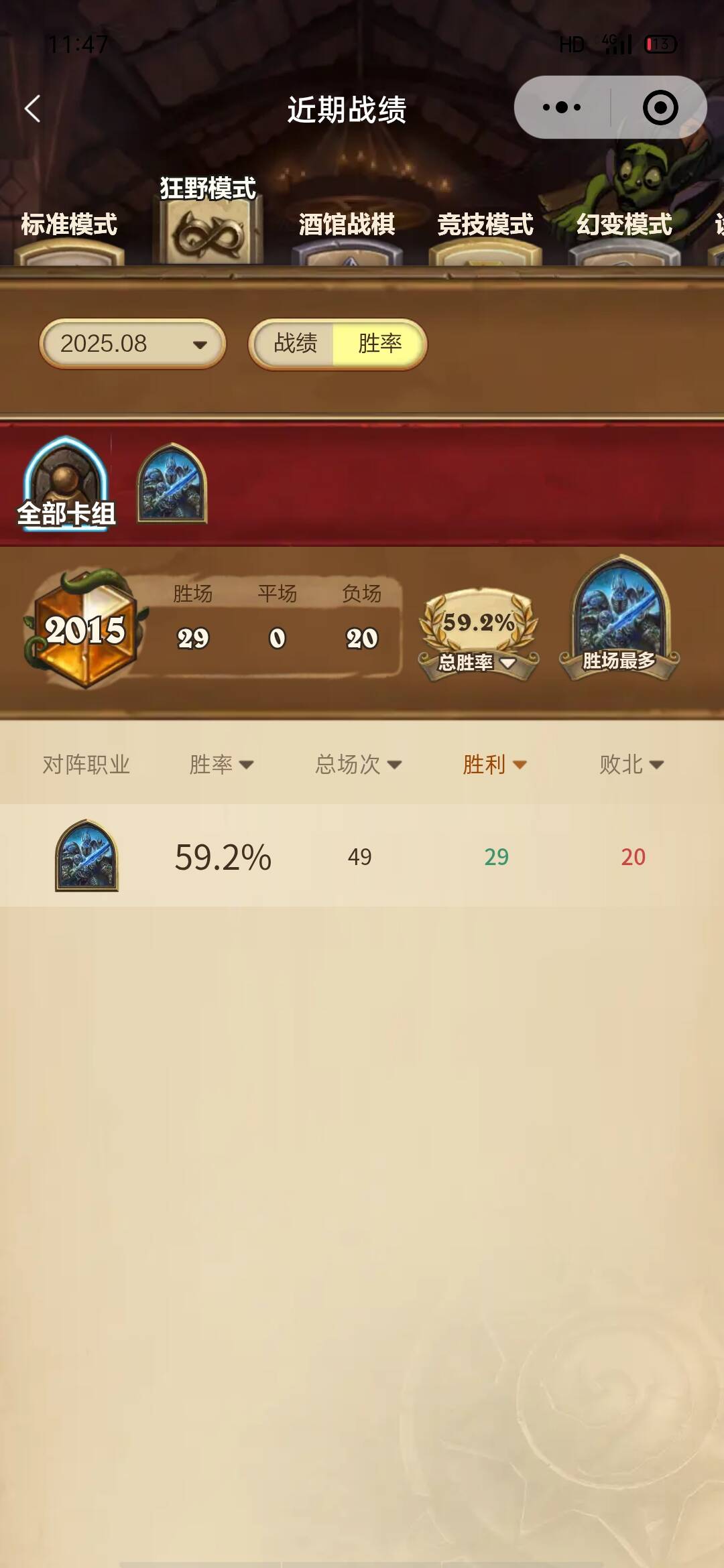724x1568 pixels.
Task: Switch toggle to 胜率 view
Action: point(379,344)
